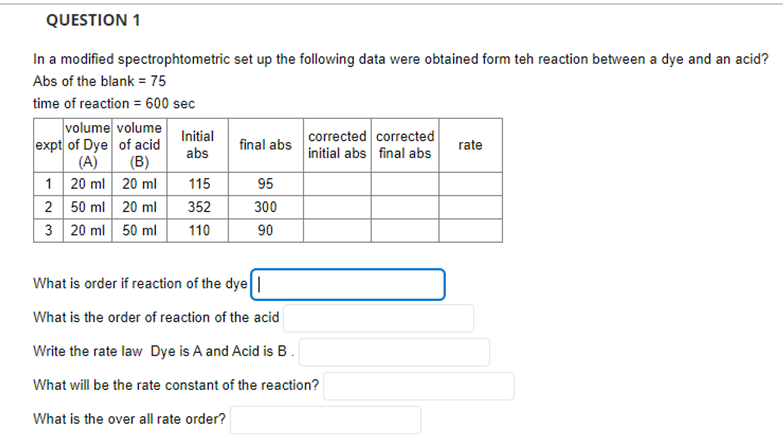
Task: Click the 'volume of Dye (A)' header cell
Action: click(x=87, y=145)
